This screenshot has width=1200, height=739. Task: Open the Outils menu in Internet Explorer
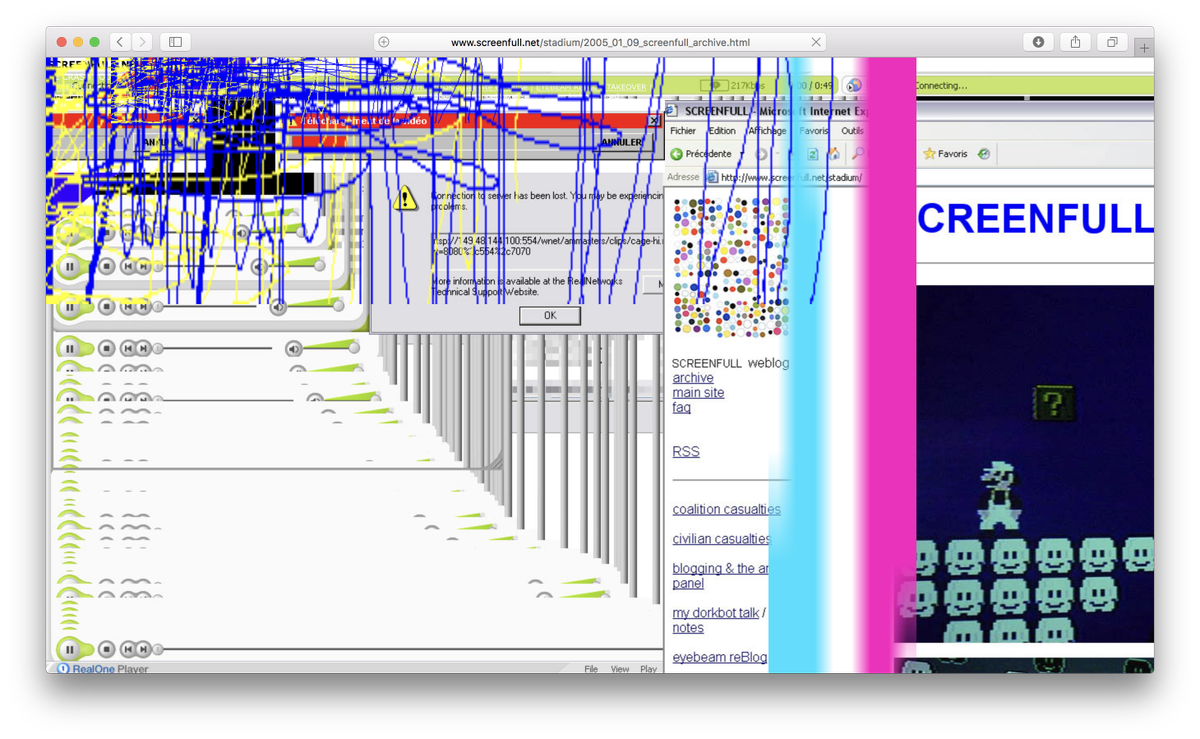point(852,131)
